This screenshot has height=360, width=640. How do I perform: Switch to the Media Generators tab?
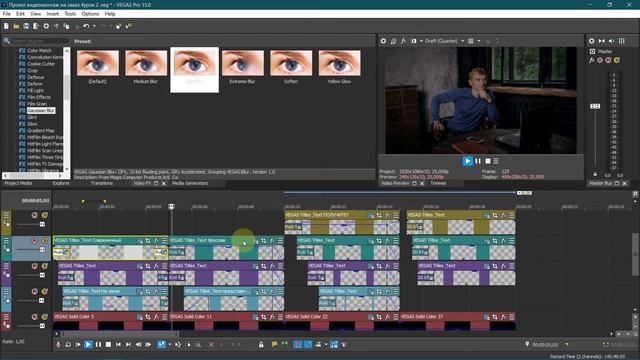(x=190, y=183)
